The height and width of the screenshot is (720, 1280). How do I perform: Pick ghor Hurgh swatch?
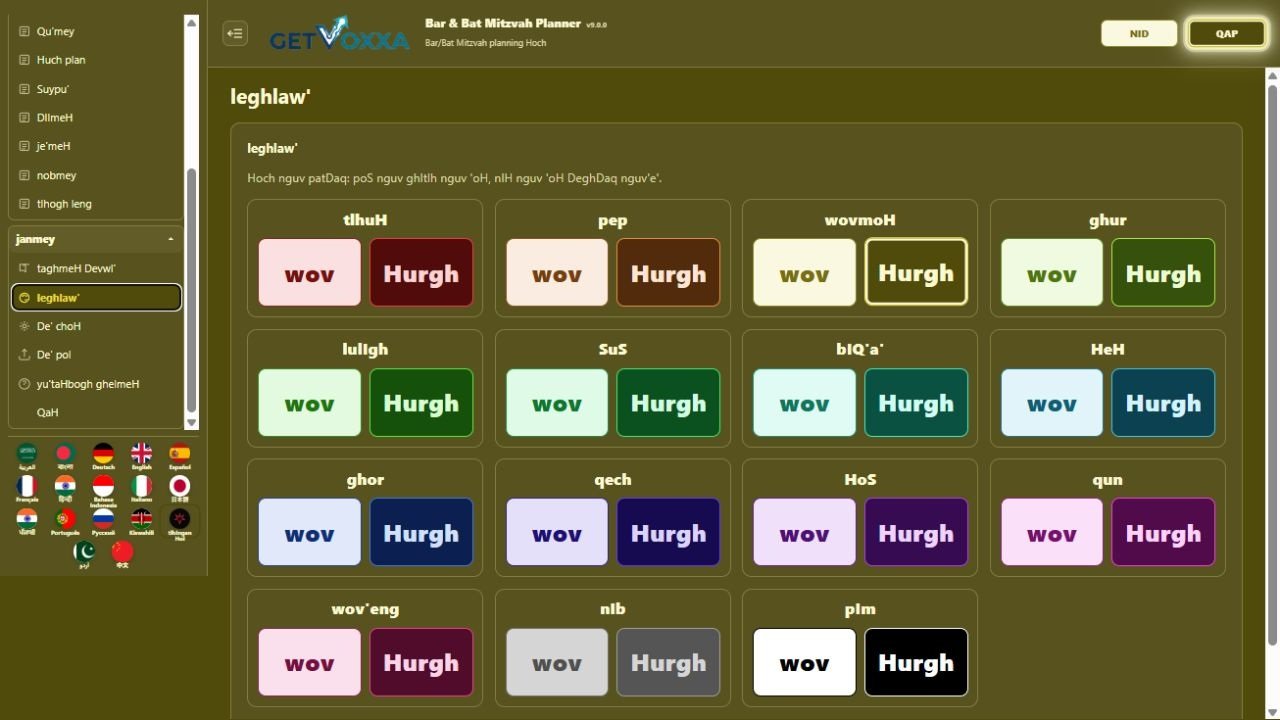coord(421,532)
